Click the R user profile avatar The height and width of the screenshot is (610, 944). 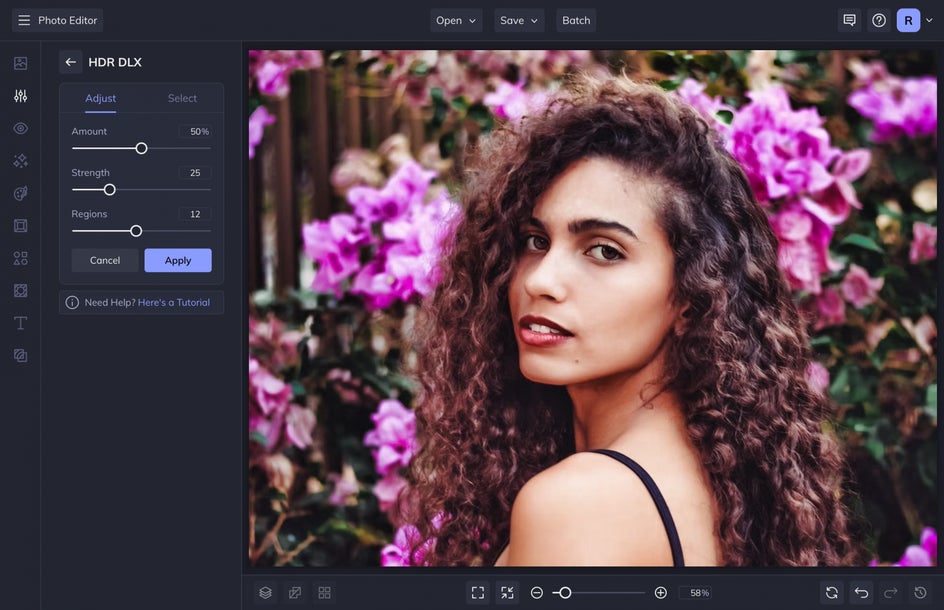click(908, 20)
